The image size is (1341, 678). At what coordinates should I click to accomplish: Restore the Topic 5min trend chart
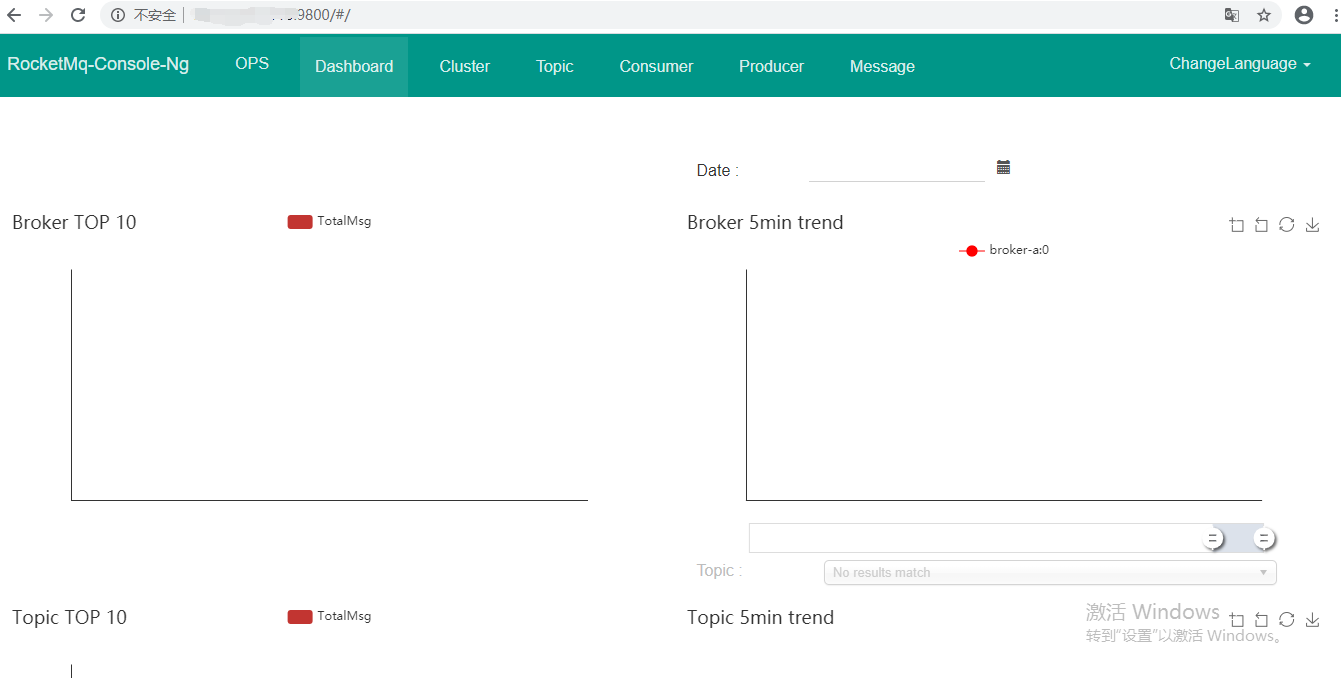point(1287,620)
